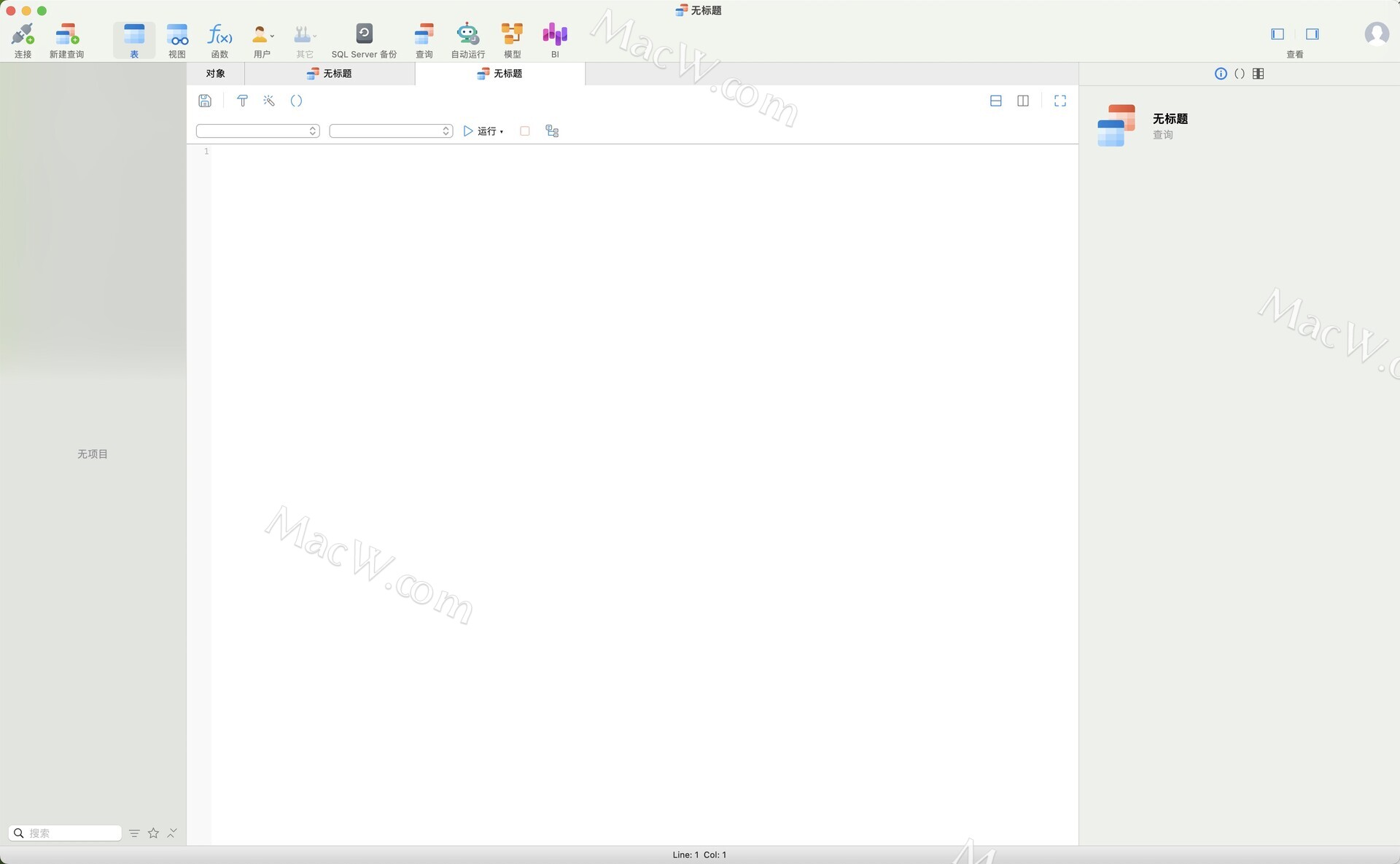Viewport: 1400px width, 864px height.
Task: Open the BI tool
Action: tap(555, 41)
